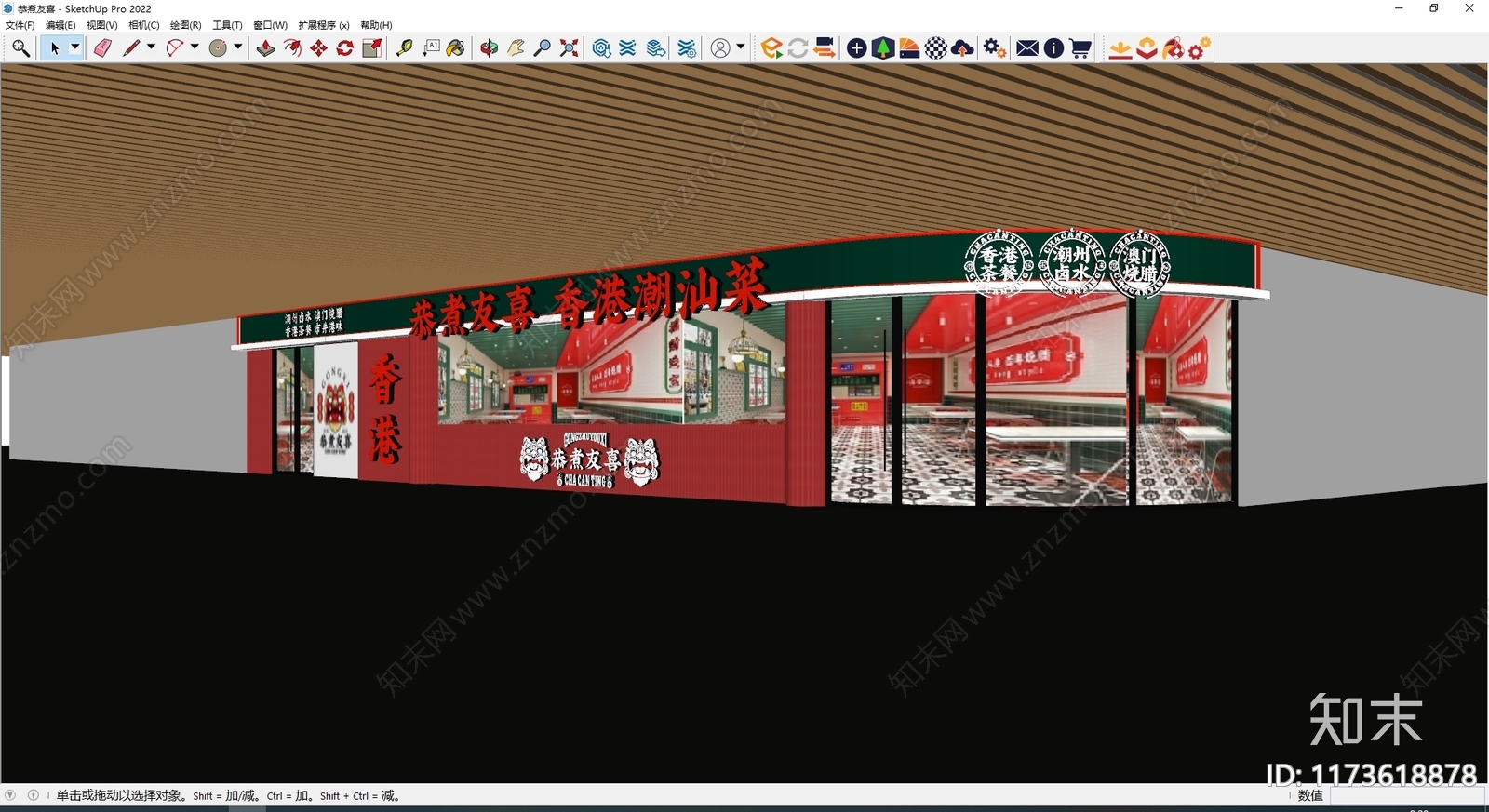This screenshot has height=812, width=1489.
Task: Click the red layered-box plugin icon
Action: pyautogui.click(x=1147, y=48)
